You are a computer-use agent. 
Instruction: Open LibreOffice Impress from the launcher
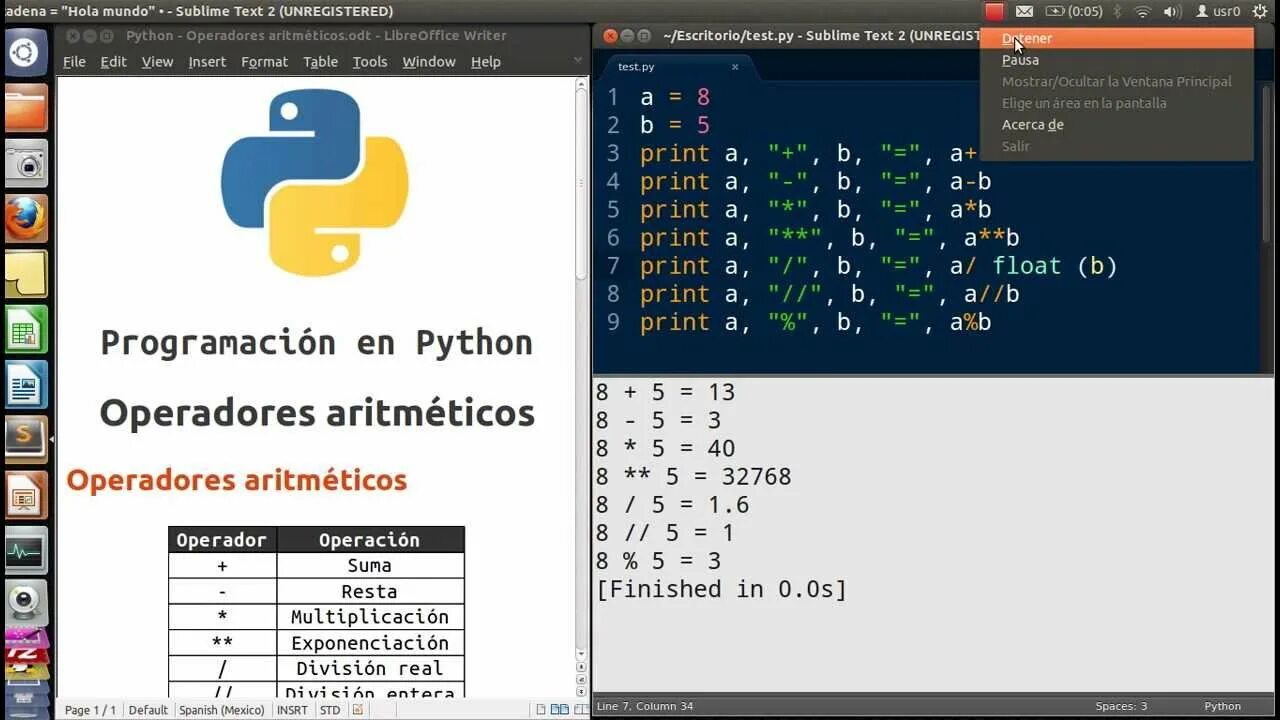(26, 495)
